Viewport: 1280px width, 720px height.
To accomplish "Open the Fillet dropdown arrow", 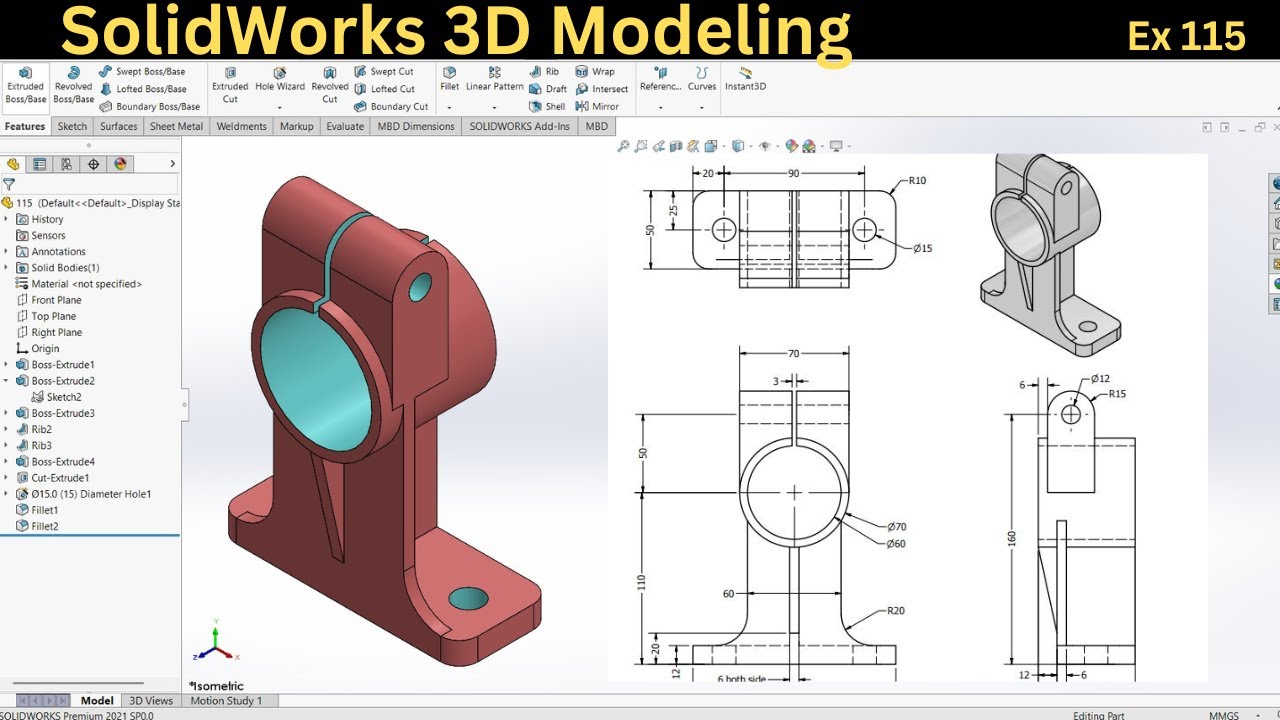I will point(450,107).
